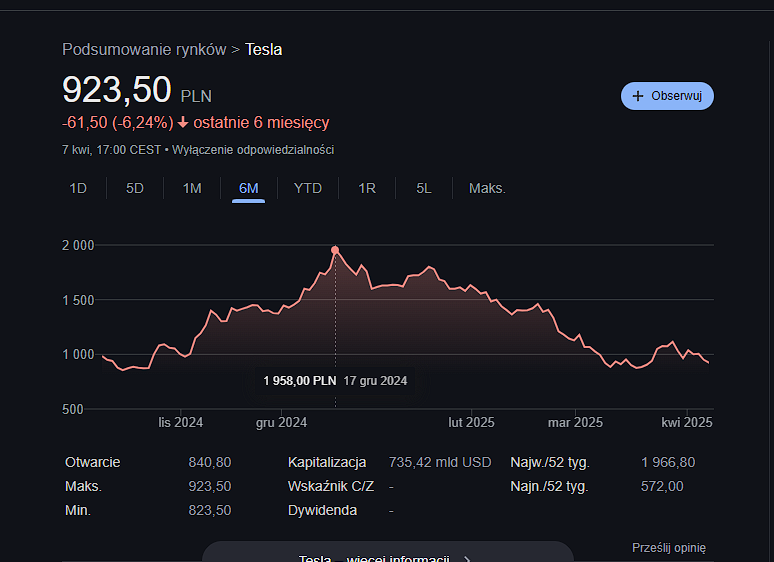Select the active 6M range tab
The image size is (774, 562).
(x=249, y=188)
